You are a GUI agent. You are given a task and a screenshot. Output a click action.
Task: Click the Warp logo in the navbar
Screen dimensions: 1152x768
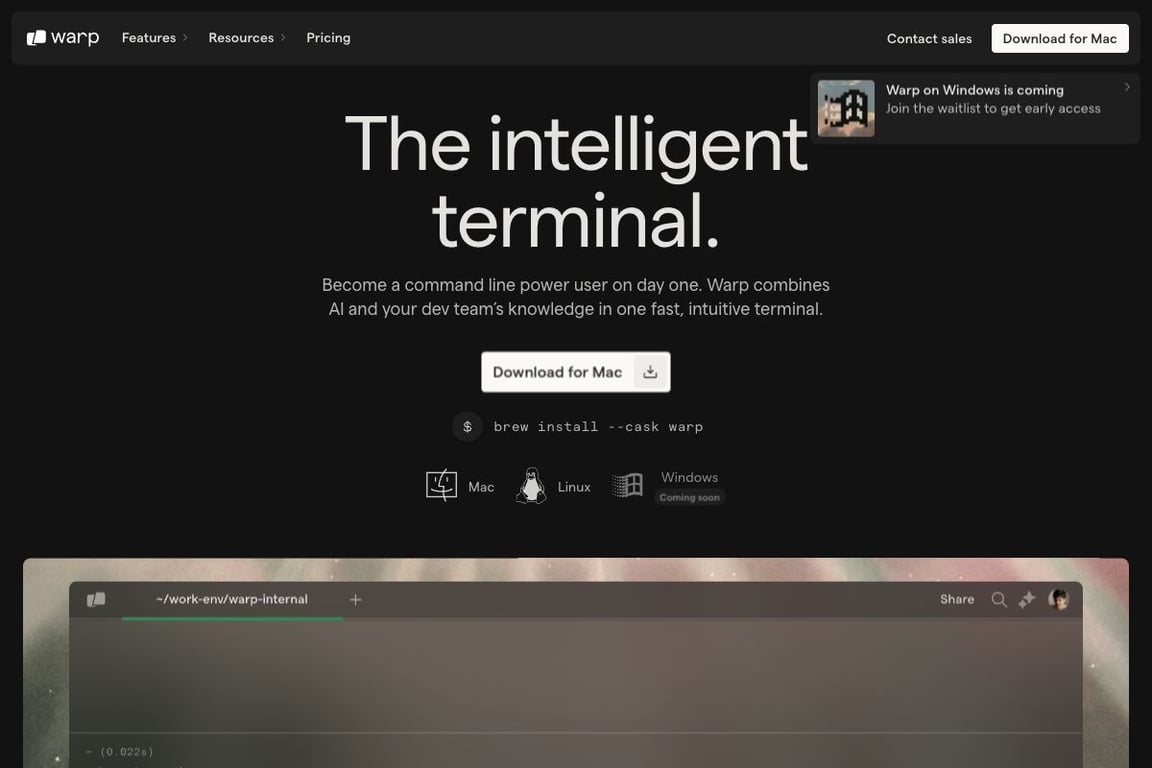pos(62,37)
